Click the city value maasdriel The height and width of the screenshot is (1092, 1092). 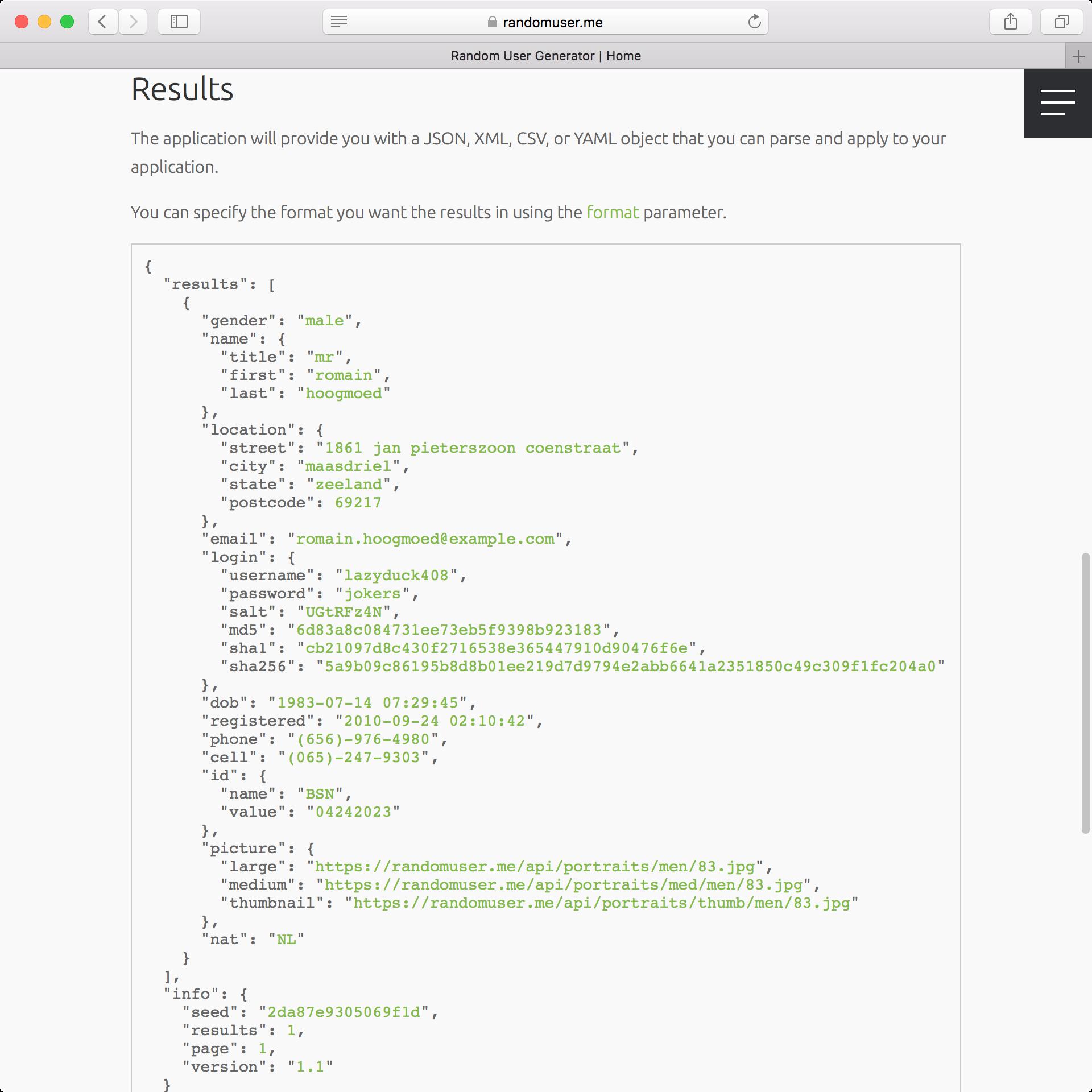tap(348, 466)
